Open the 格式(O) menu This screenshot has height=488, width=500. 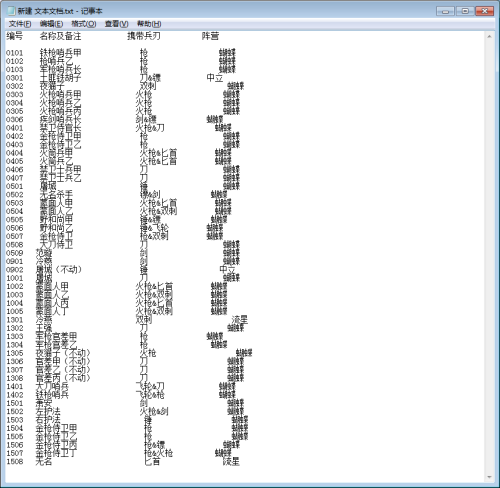pyautogui.click(x=84, y=24)
